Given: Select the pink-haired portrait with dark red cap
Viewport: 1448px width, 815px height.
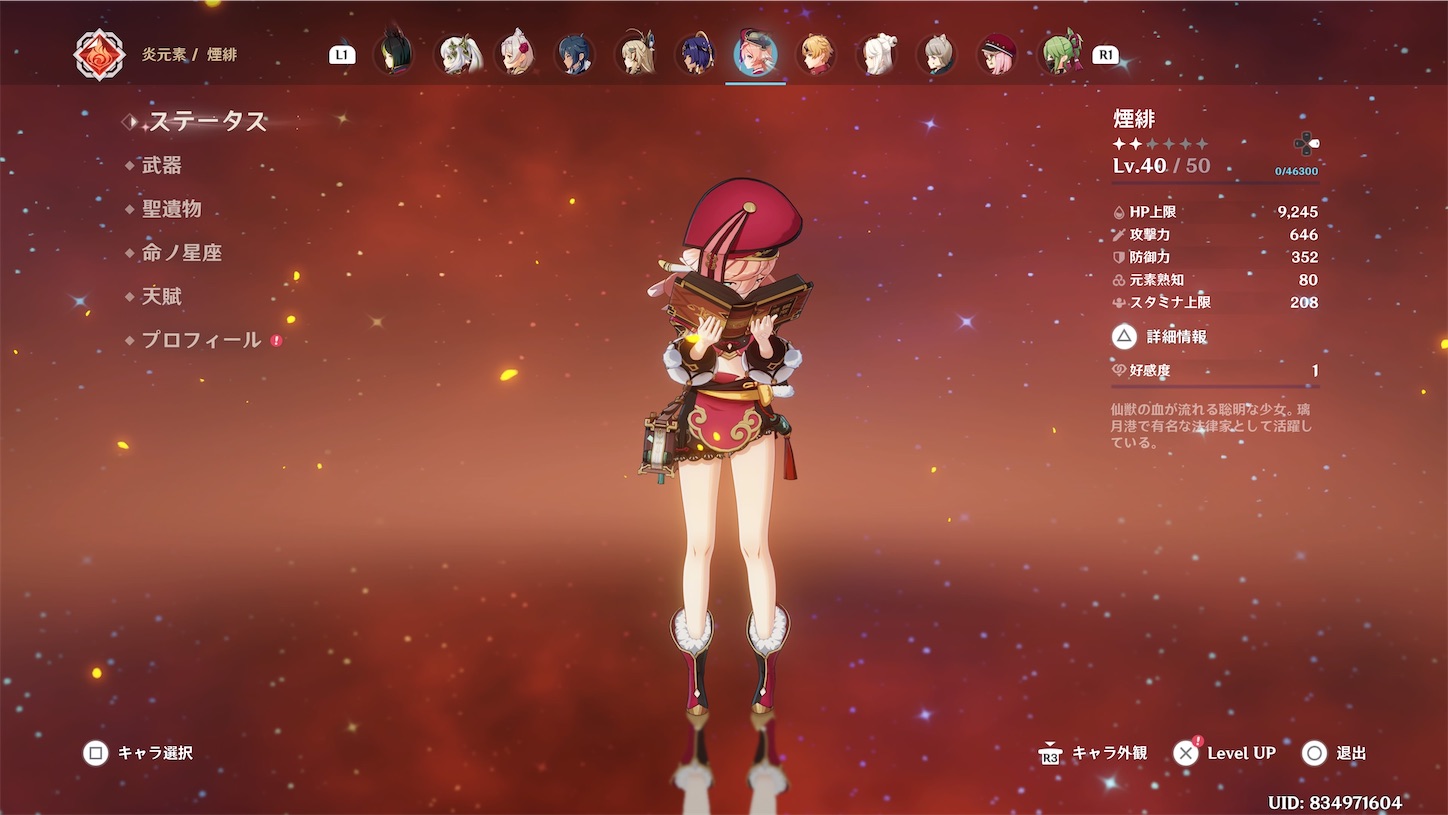Looking at the screenshot, I should click(x=997, y=54).
